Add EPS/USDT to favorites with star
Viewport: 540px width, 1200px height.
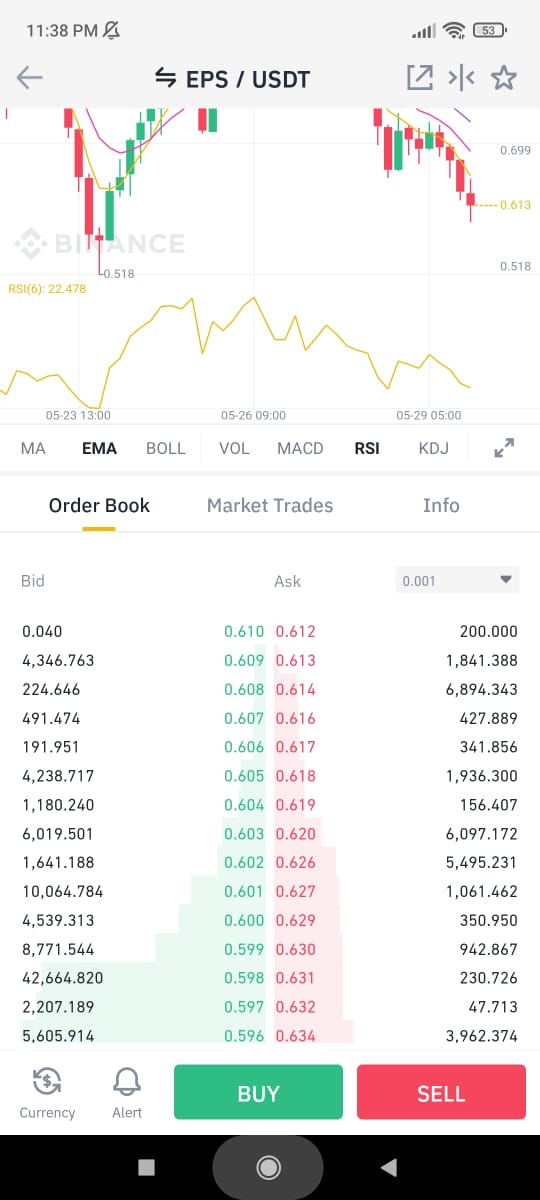504,78
